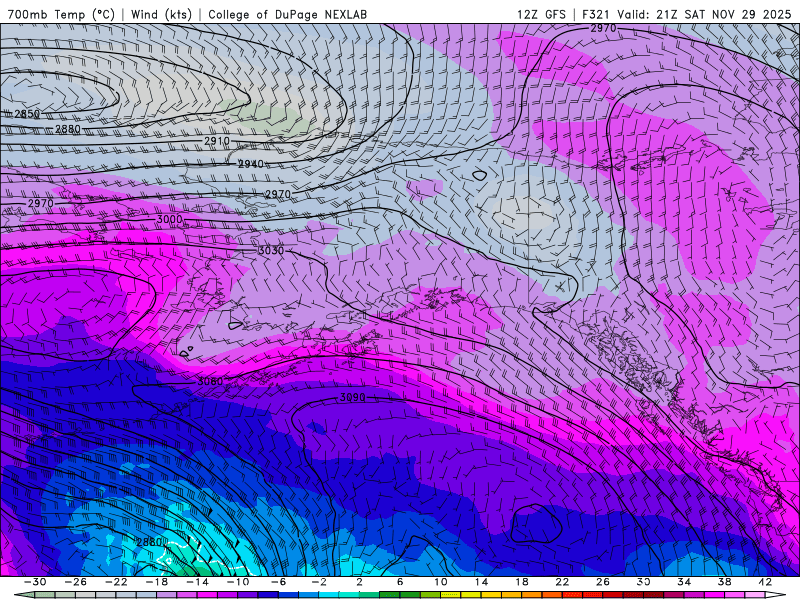Click the 2940 height contour label
800x600 pixels.
tap(251, 164)
